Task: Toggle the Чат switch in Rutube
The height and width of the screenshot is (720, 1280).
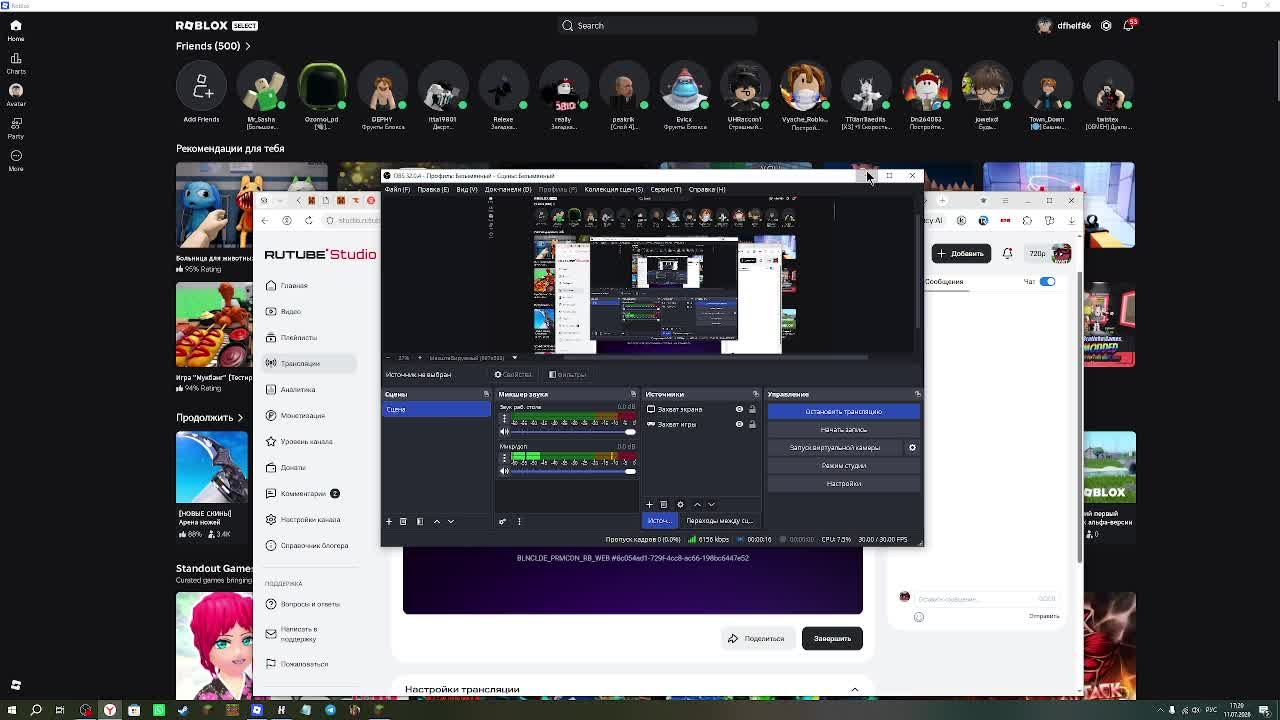Action: coord(1047,281)
